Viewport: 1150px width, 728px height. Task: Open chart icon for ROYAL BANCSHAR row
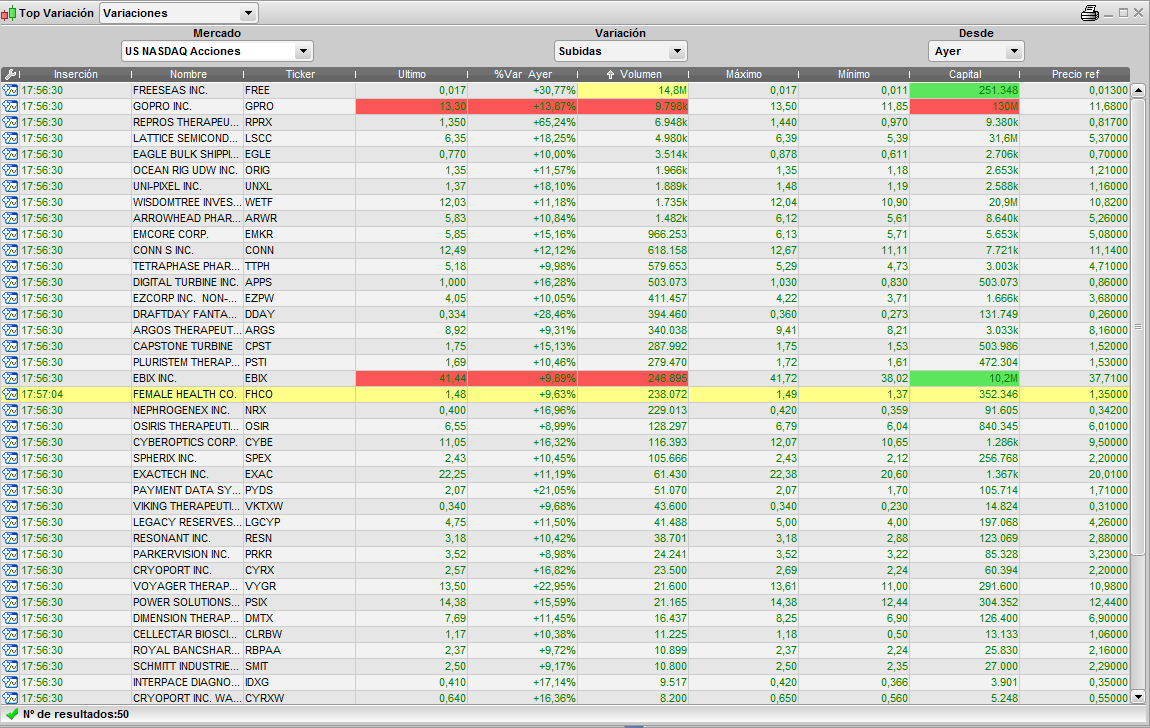coord(10,650)
